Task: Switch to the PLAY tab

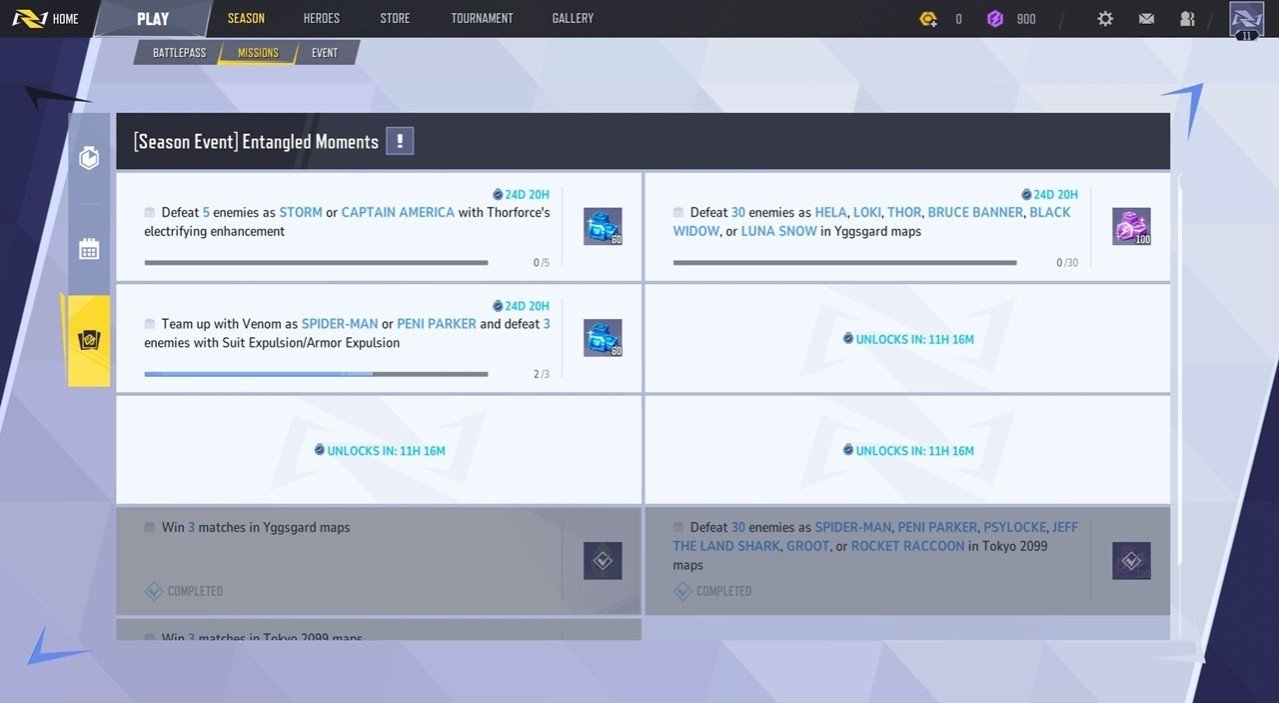Action: pyautogui.click(x=153, y=19)
